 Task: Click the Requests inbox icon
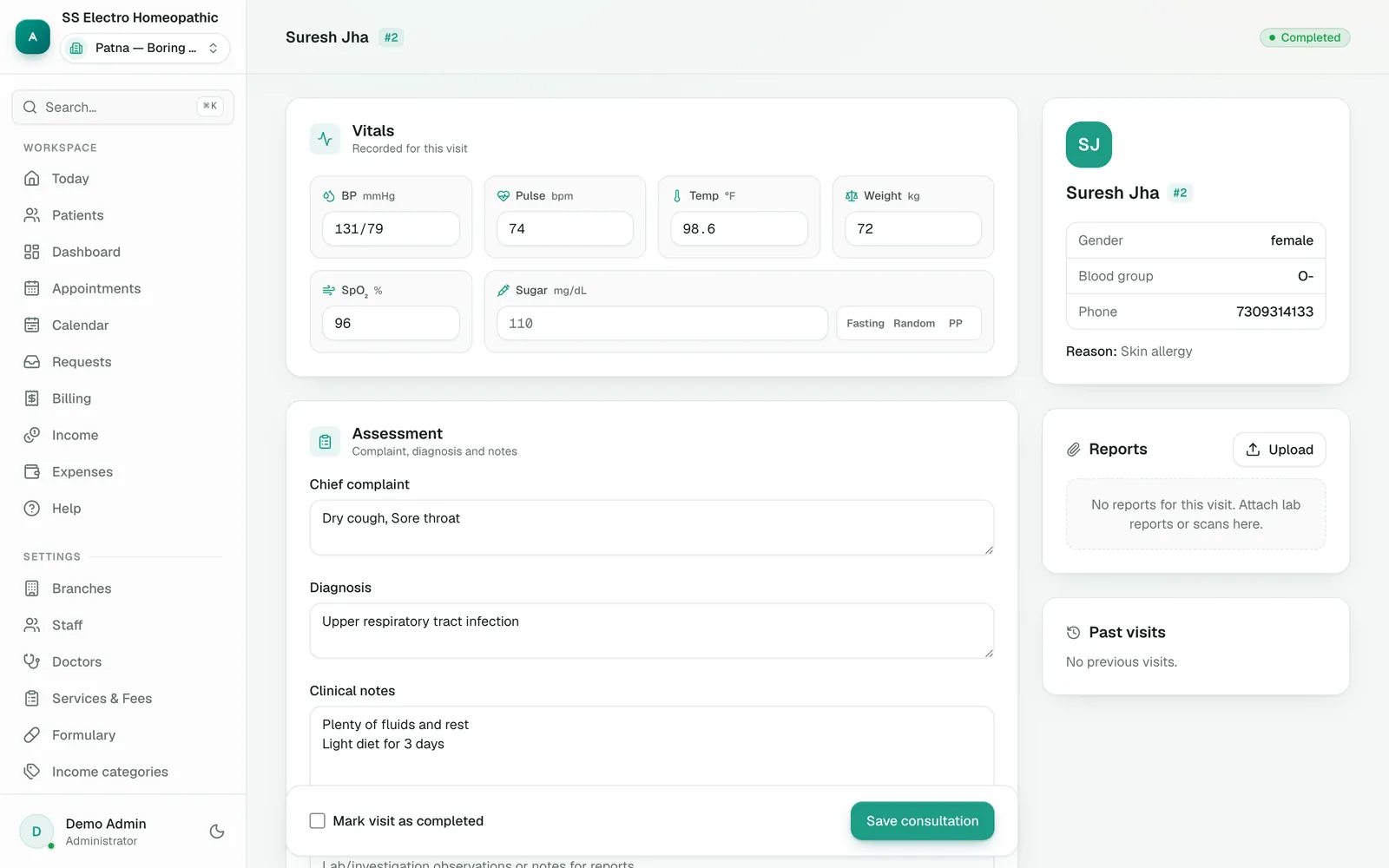tap(32, 361)
